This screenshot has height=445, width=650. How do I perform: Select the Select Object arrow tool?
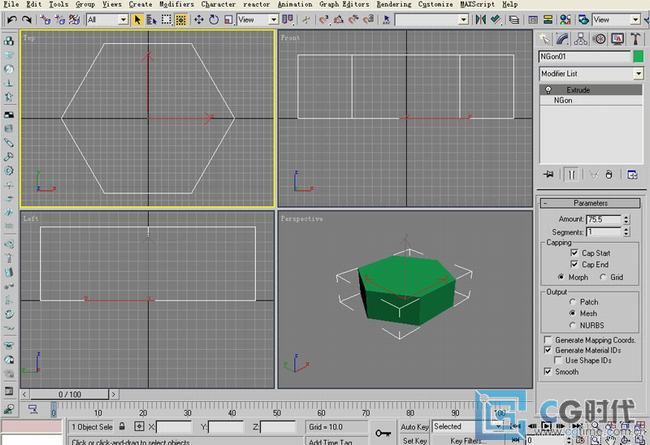point(137,19)
